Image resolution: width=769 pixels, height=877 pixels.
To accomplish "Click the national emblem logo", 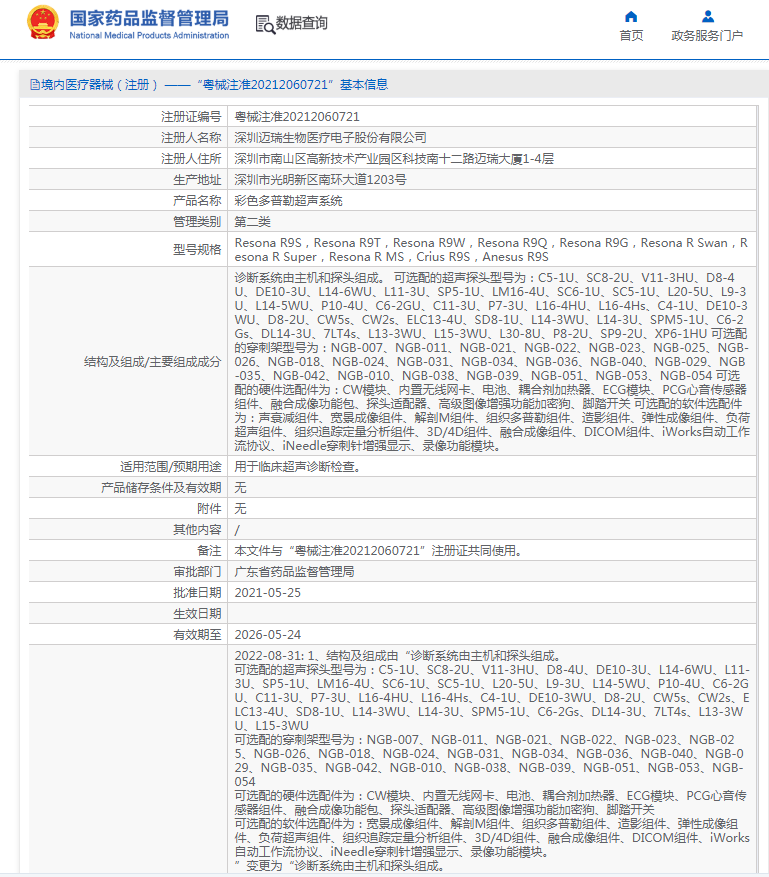I will [x=43, y=22].
